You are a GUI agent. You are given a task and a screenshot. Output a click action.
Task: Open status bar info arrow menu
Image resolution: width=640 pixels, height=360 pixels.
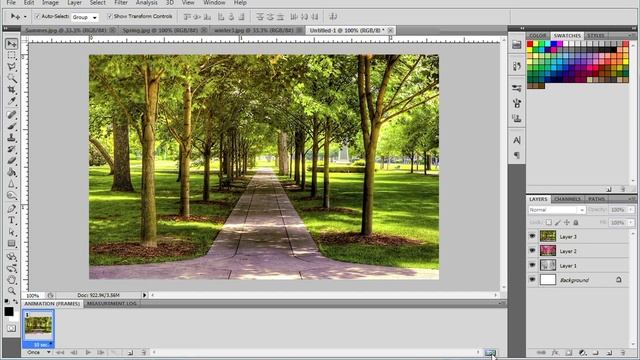point(144,295)
